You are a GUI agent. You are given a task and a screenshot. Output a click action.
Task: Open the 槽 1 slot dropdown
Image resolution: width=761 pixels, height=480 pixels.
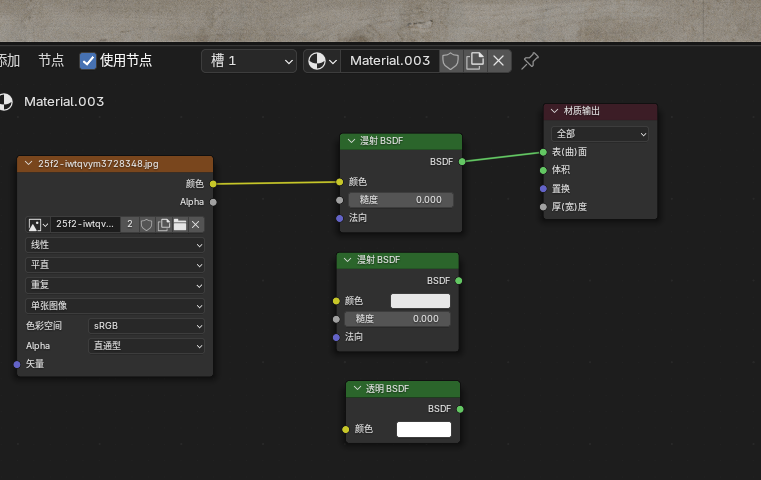click(249, 61)
